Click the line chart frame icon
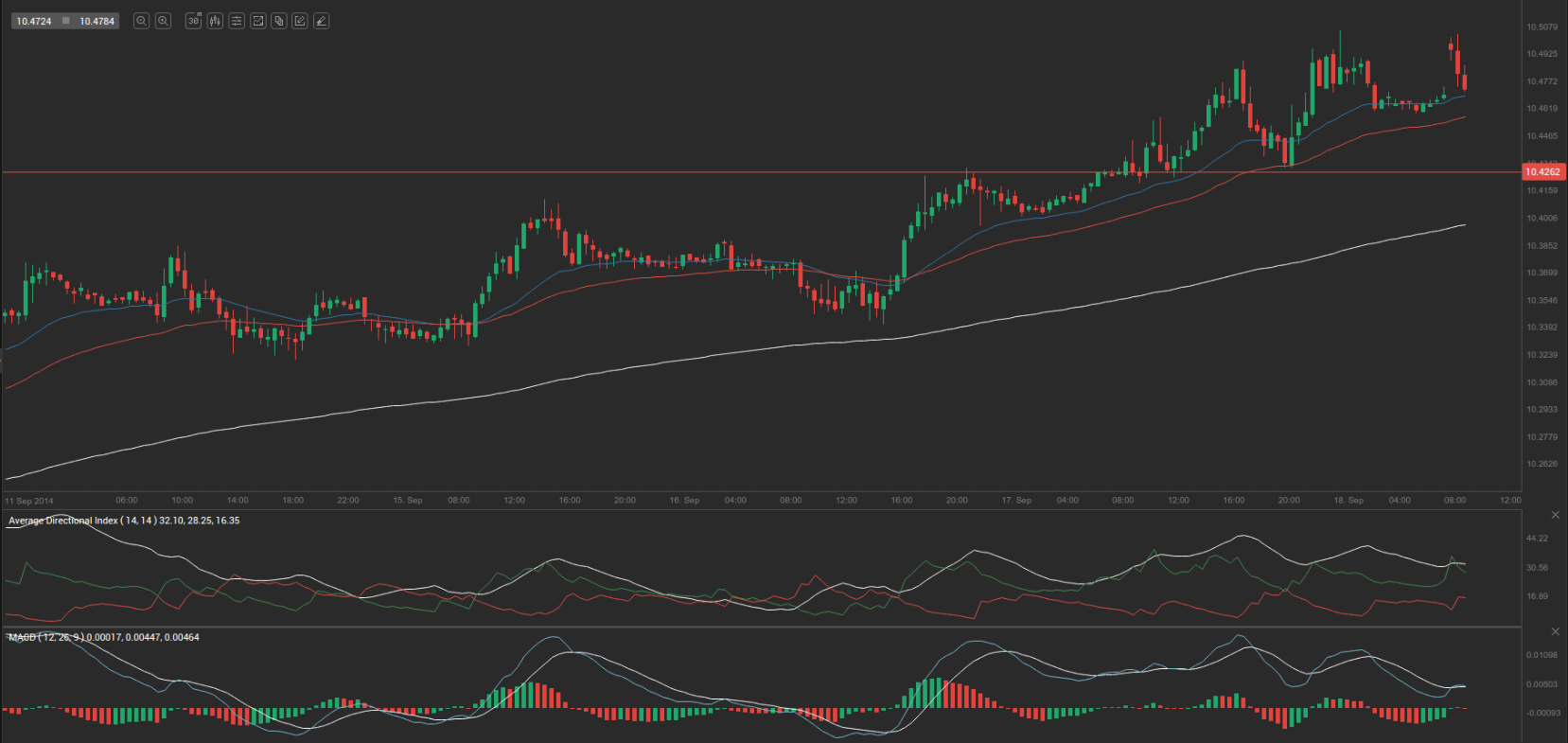The height and width of the screenshot is (743, 1568). [x=257, y=21]
